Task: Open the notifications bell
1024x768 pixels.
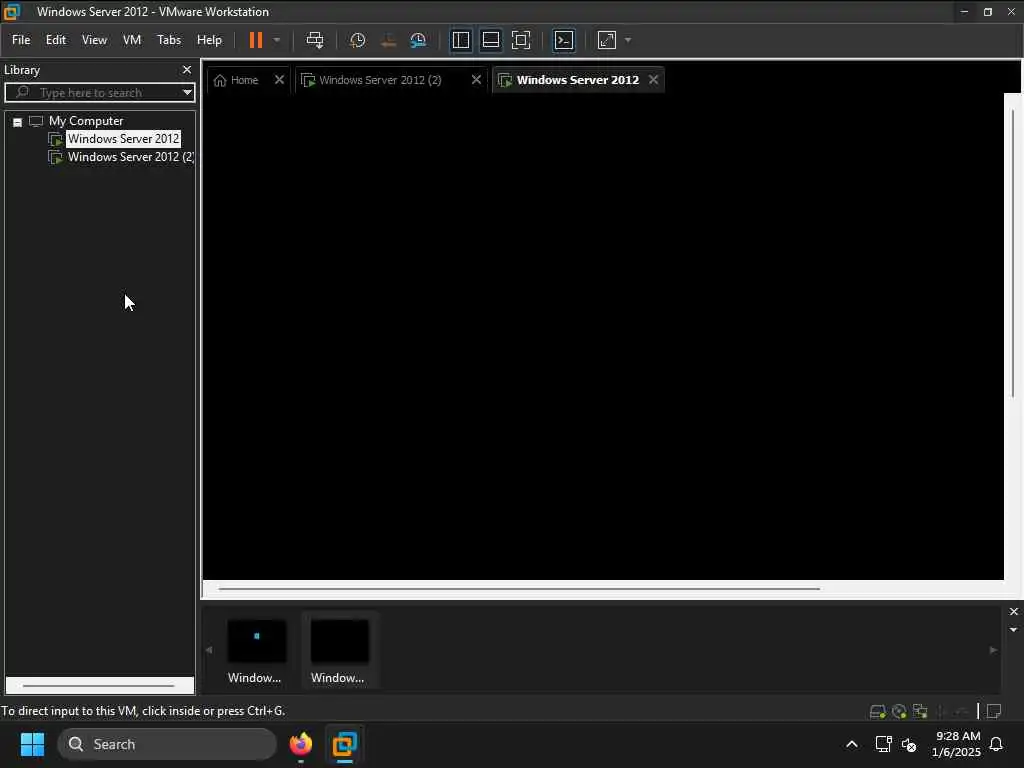Action: tap(996, 744)
